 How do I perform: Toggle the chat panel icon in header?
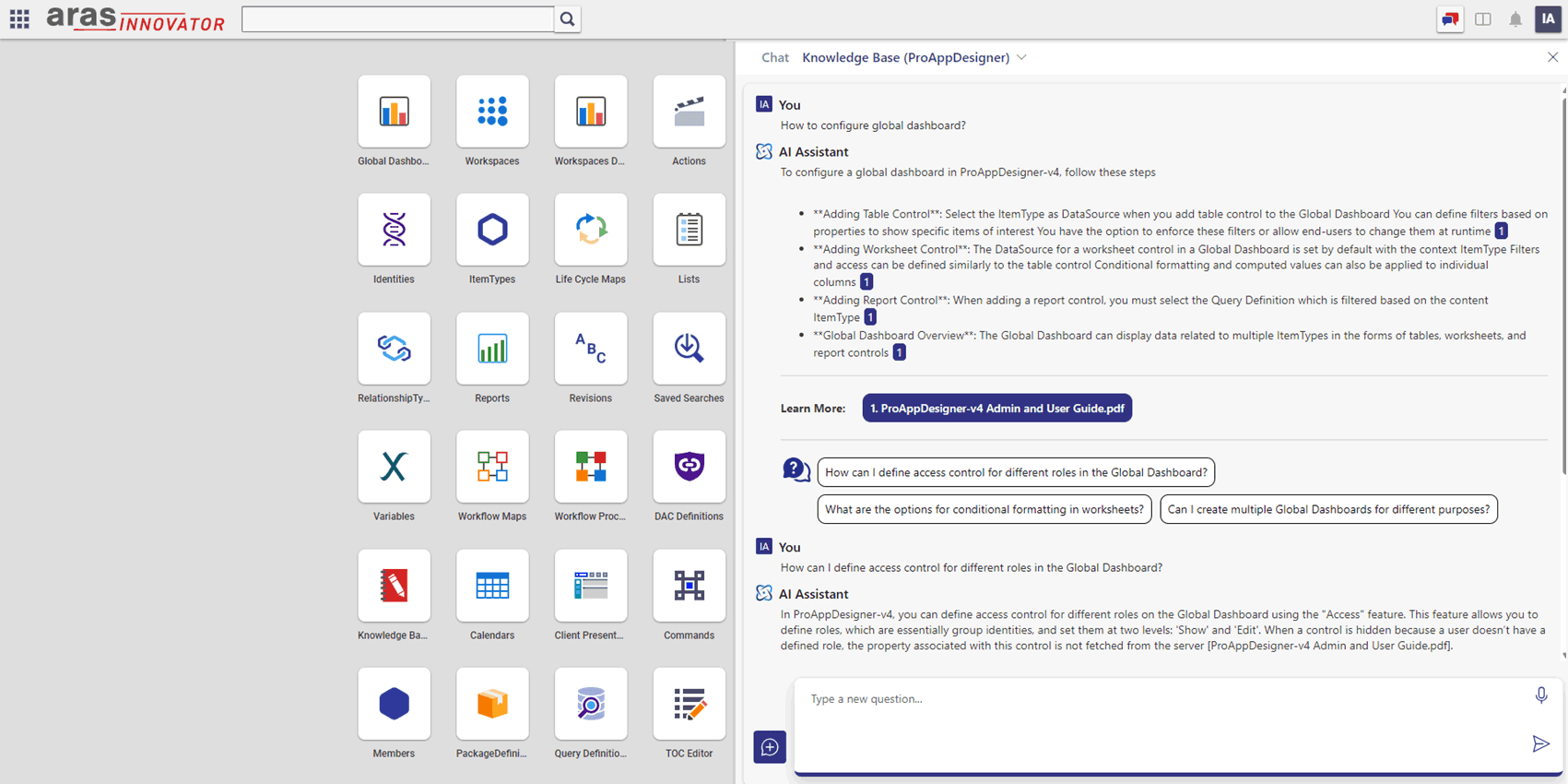tap(1450, 18)
